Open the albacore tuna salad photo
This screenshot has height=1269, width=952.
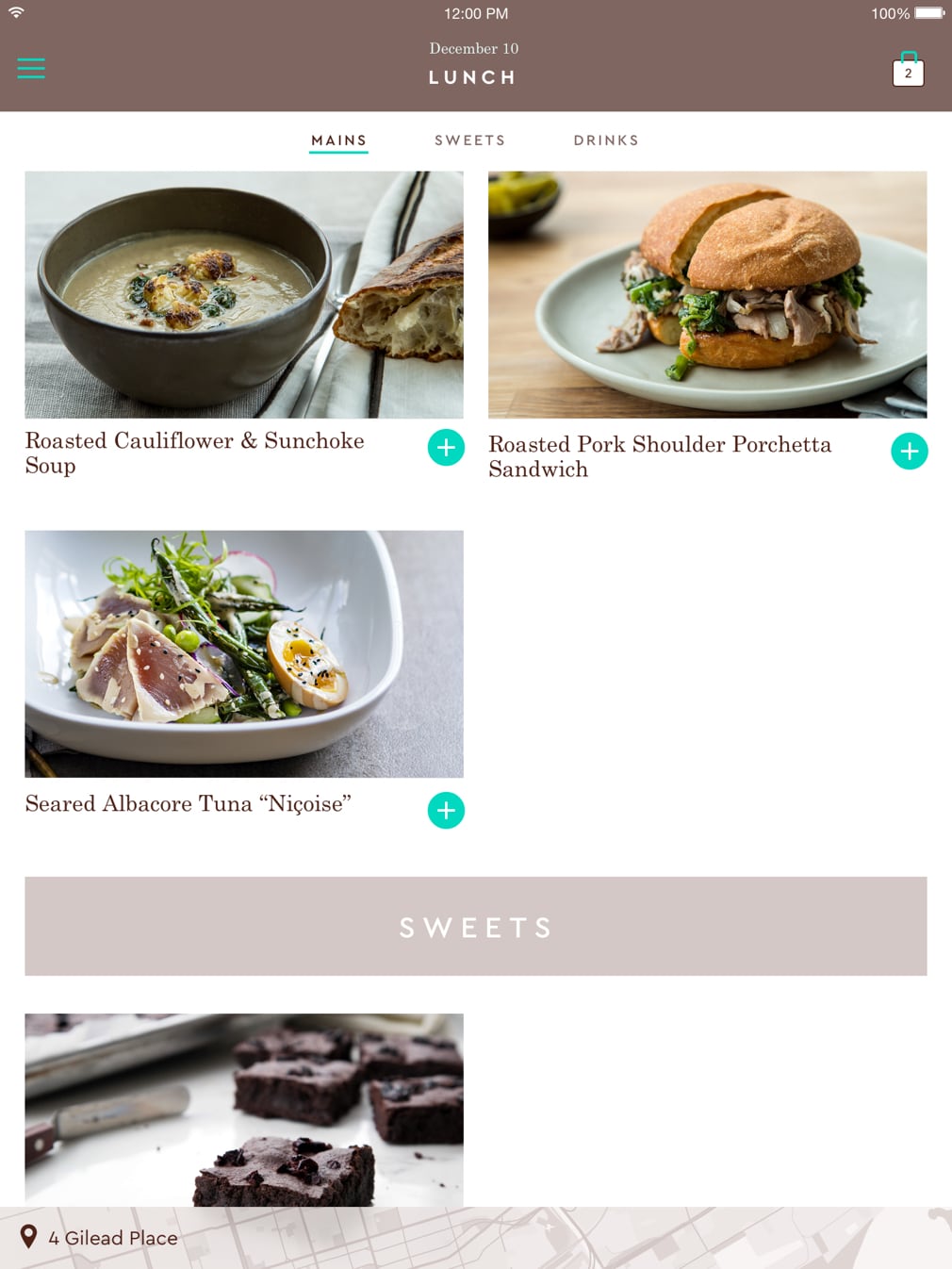click(x=244, y=653)
